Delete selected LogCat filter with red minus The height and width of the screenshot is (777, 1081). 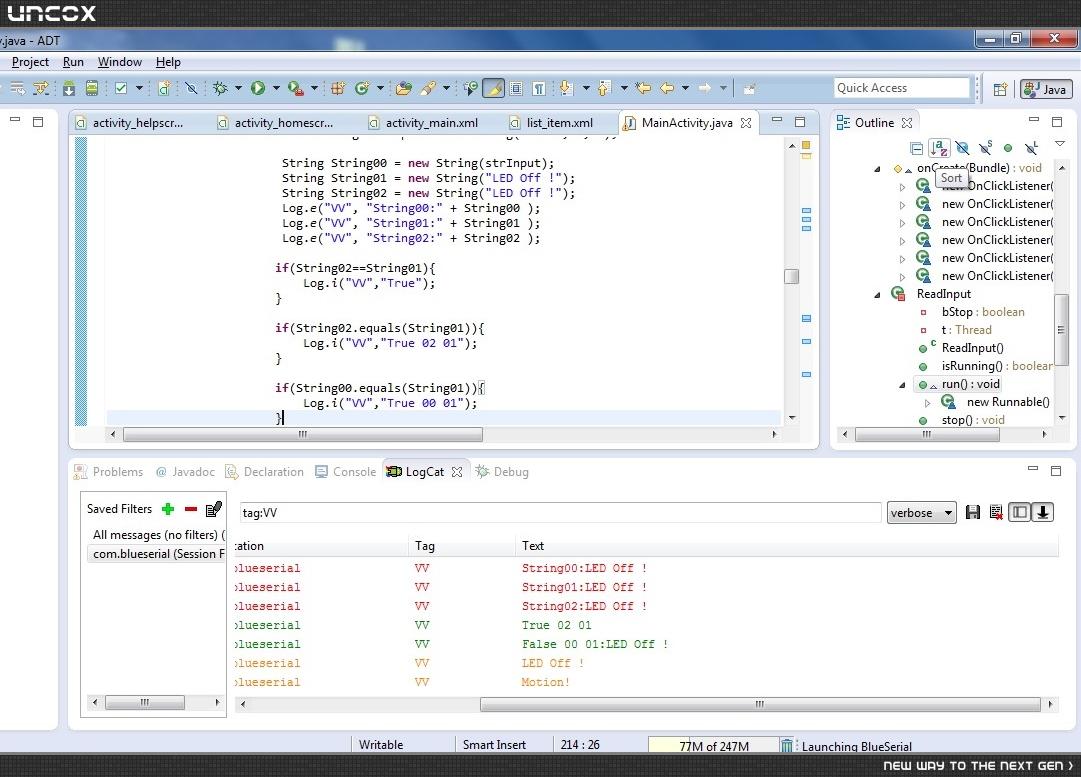click(x=191, y=509)
